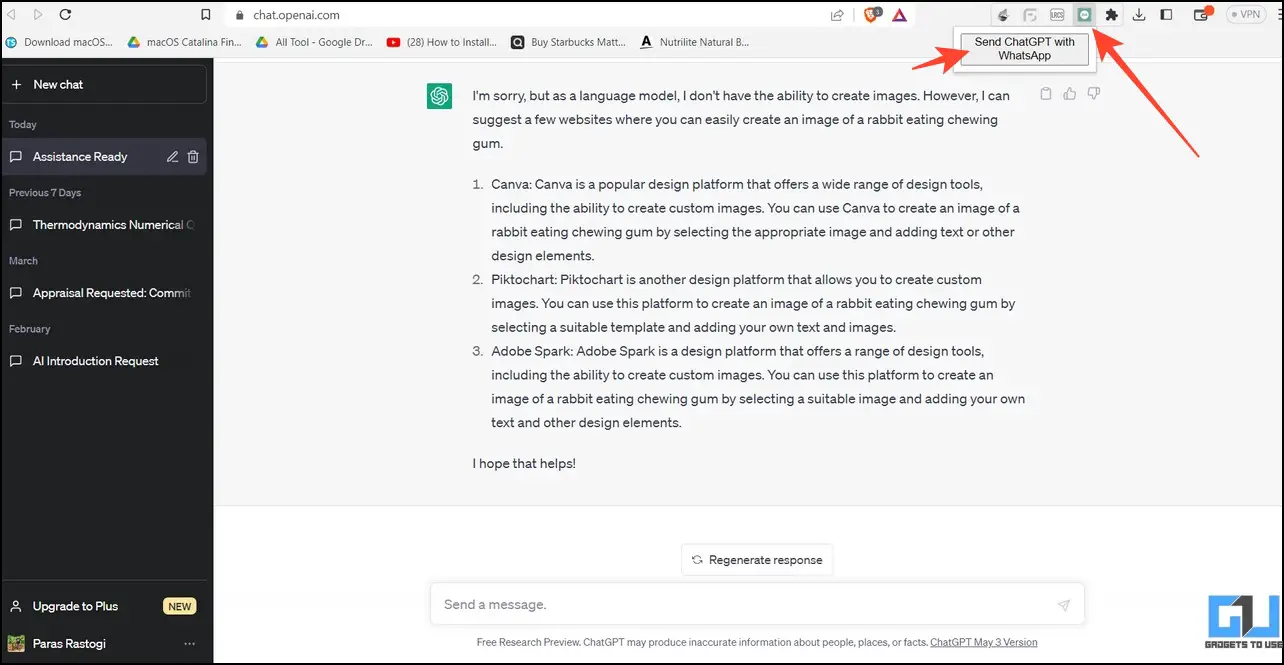Click the ChatGPT avatar logo beside response
Viewport: 1284px width, 665px height.
(x=439, y=96)
